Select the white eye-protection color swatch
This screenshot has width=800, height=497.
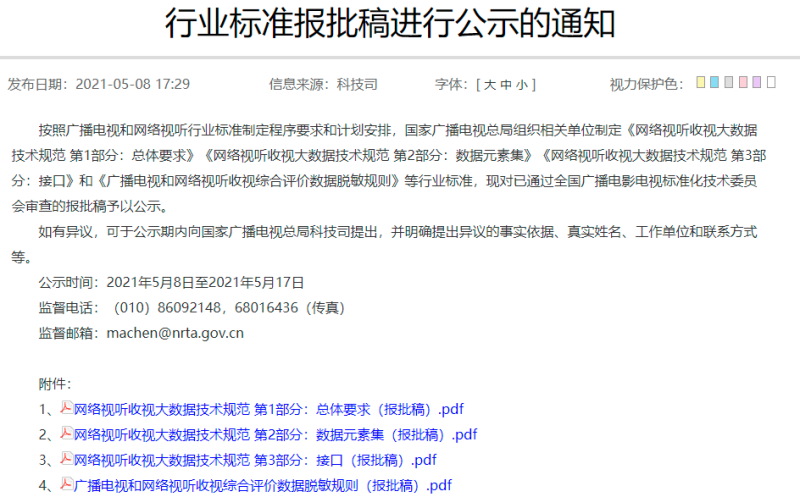[771, 82]
